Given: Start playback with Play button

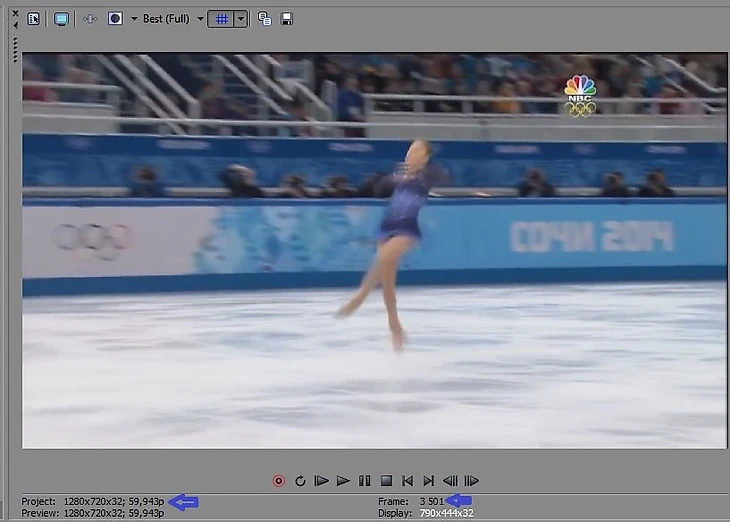Looking at the screenshot, I should 343,481.
